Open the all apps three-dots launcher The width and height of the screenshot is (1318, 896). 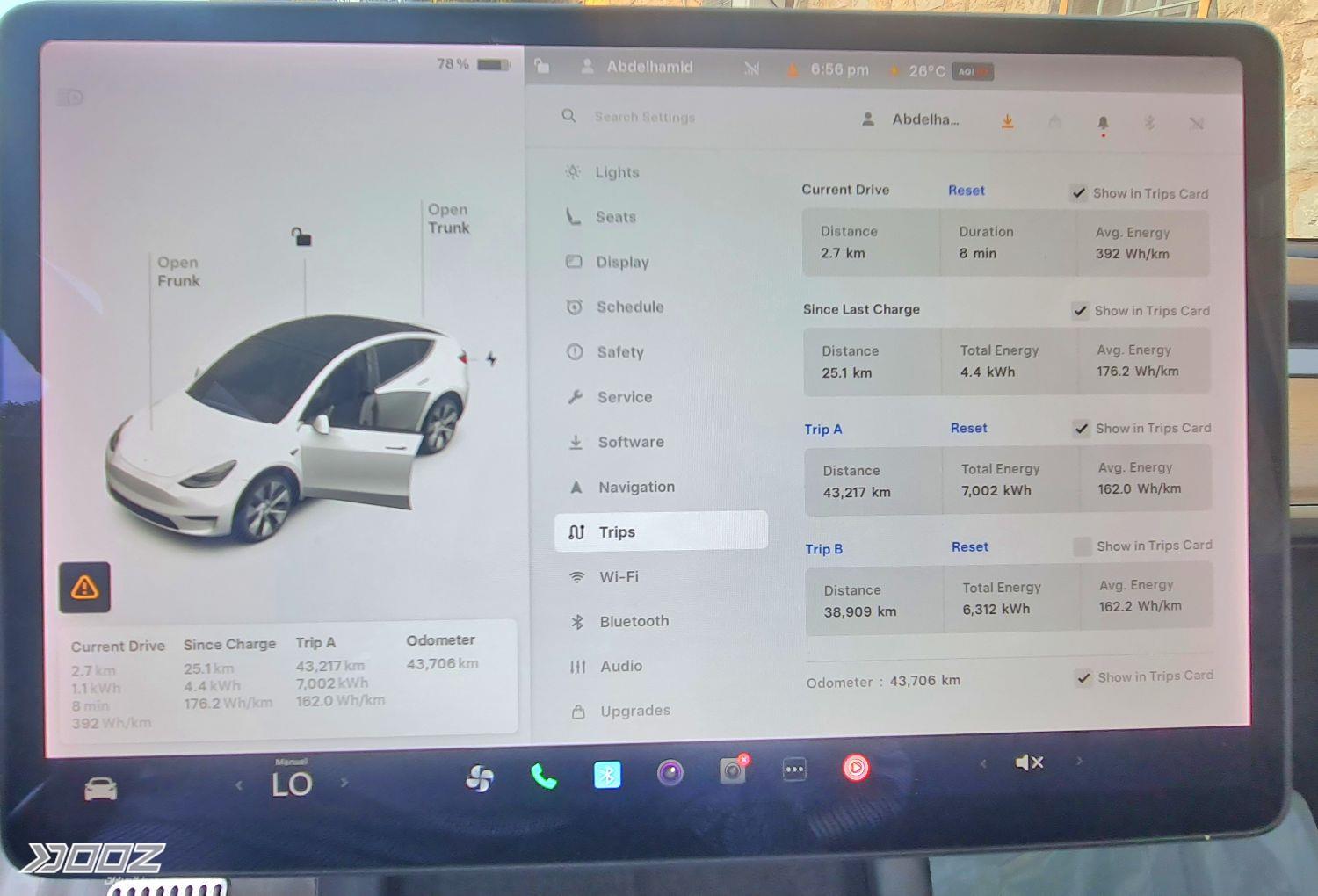coord(794,770)
